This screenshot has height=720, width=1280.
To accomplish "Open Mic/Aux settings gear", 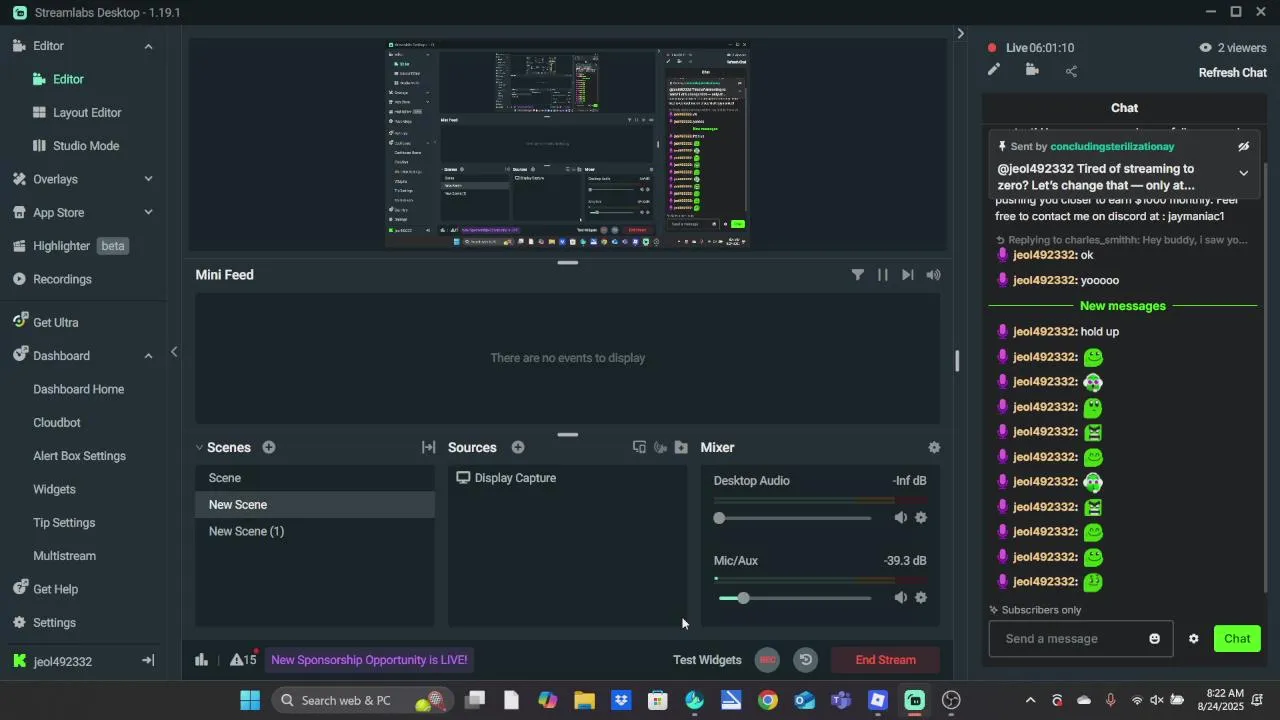I will (x=921, y=598).
